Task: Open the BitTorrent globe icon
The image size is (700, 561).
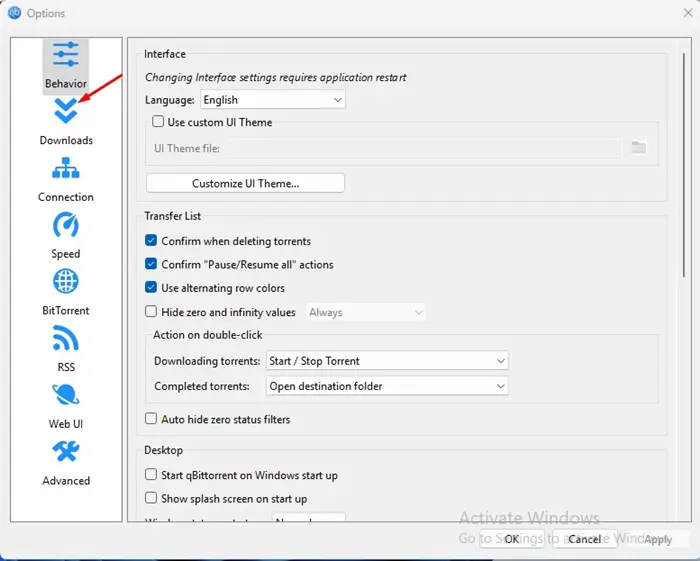Action: tap(66, 281)
